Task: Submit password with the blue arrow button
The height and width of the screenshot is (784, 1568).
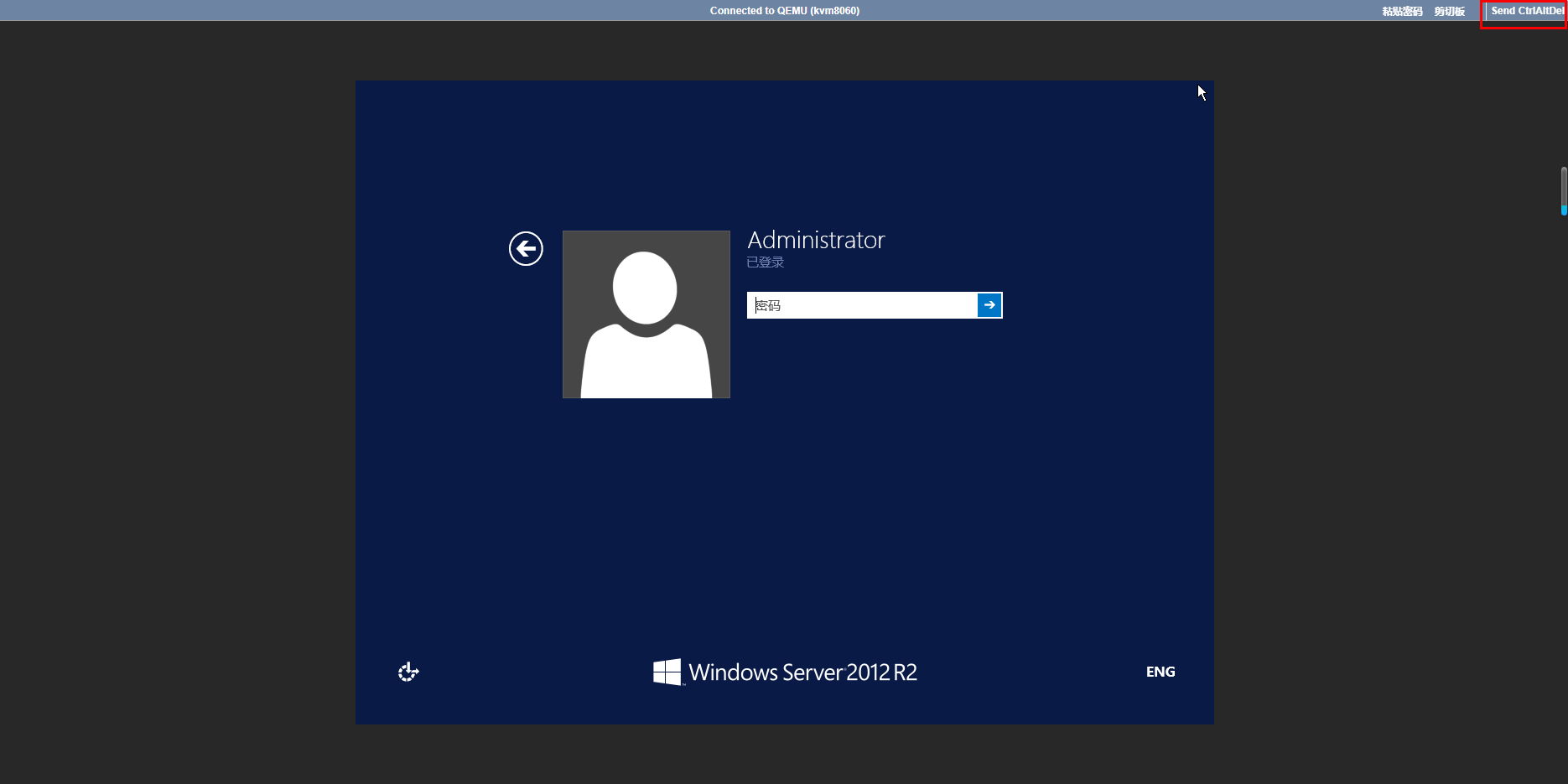Action: (989, 305)
